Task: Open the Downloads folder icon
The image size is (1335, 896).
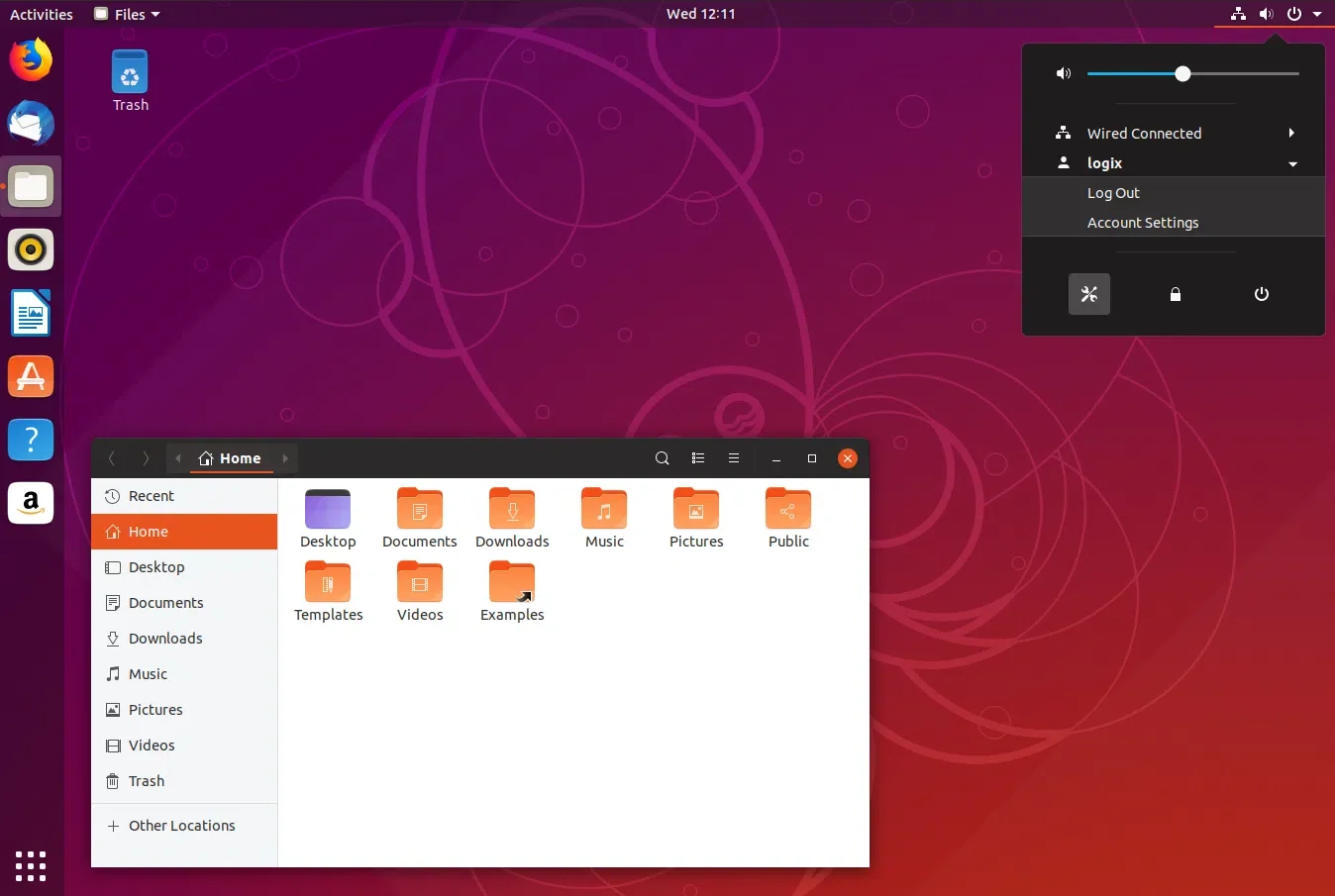Action: (x=512, y=519)
